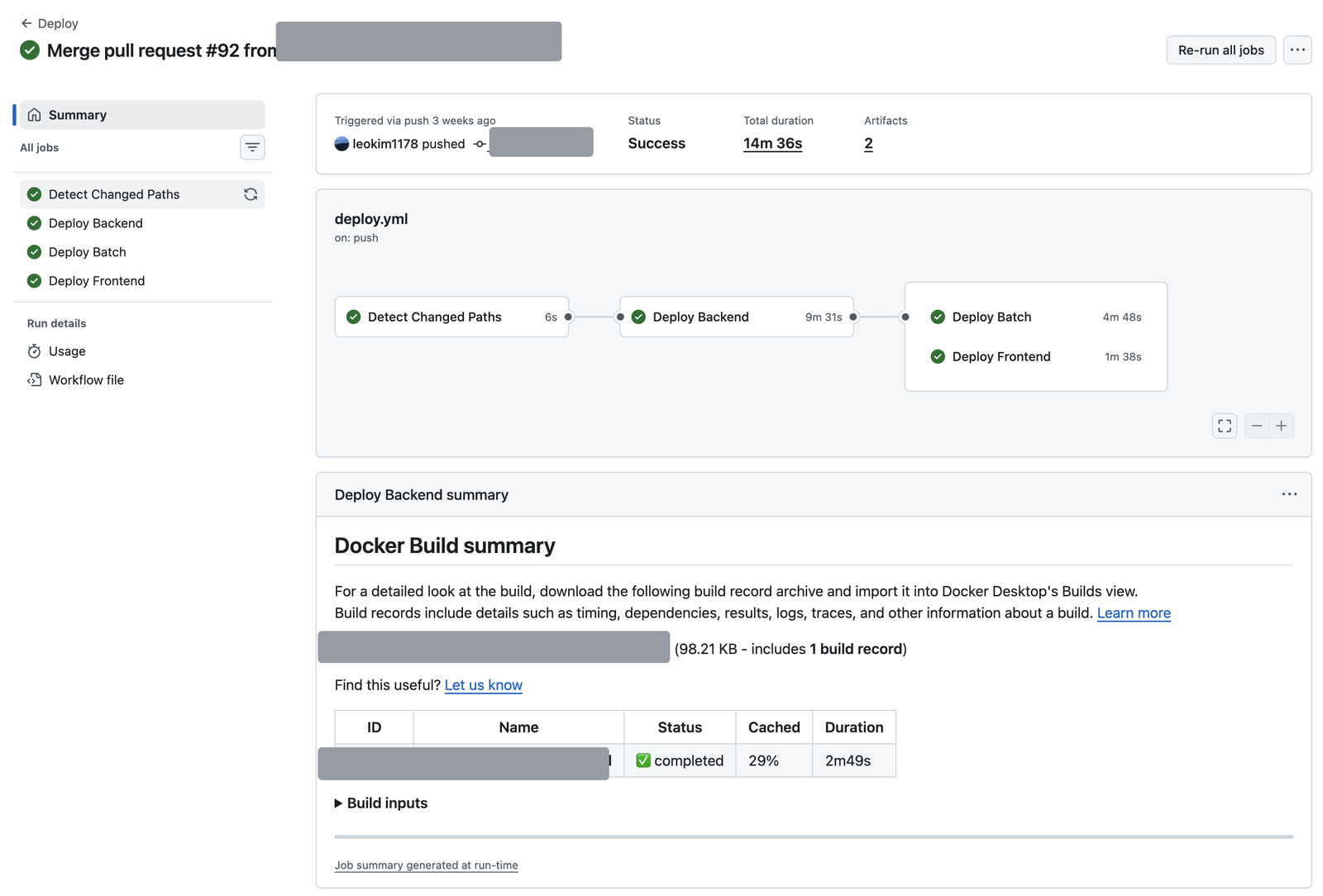The width and height of the screenshot is (1323, 896).
Task: Re-run Detect Changed Paths job icon
Action: point(251,194)
